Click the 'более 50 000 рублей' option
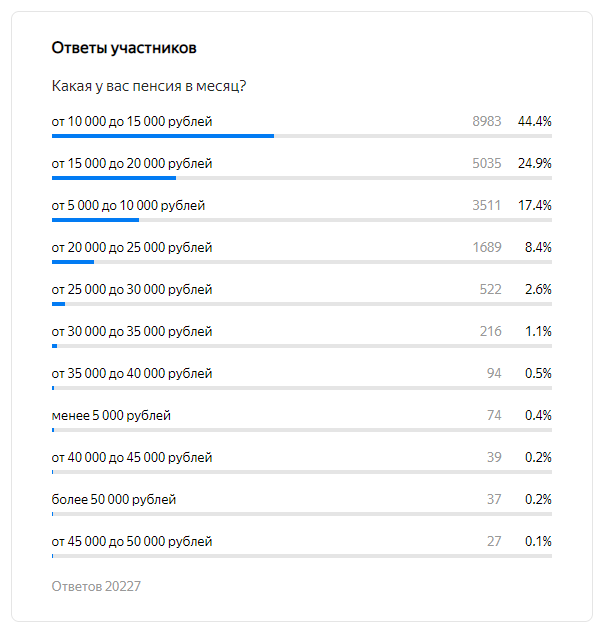 pyautogui.click(x=114, y=499)
